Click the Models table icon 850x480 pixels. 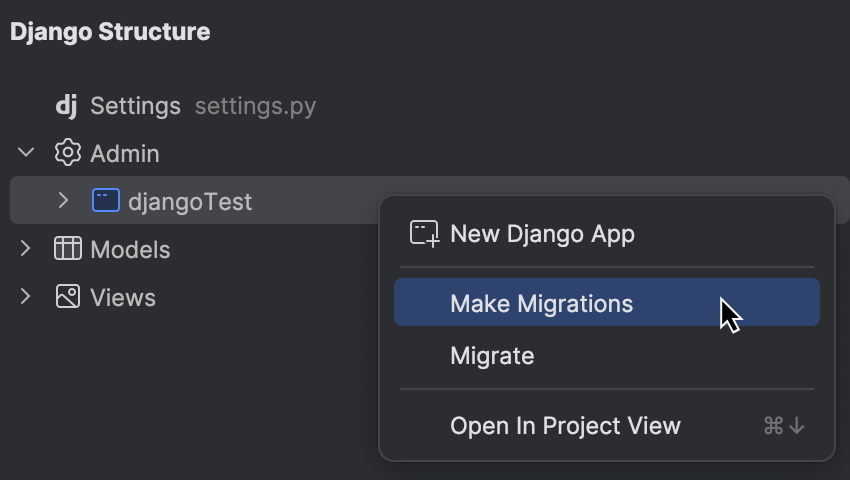point(68,248)
